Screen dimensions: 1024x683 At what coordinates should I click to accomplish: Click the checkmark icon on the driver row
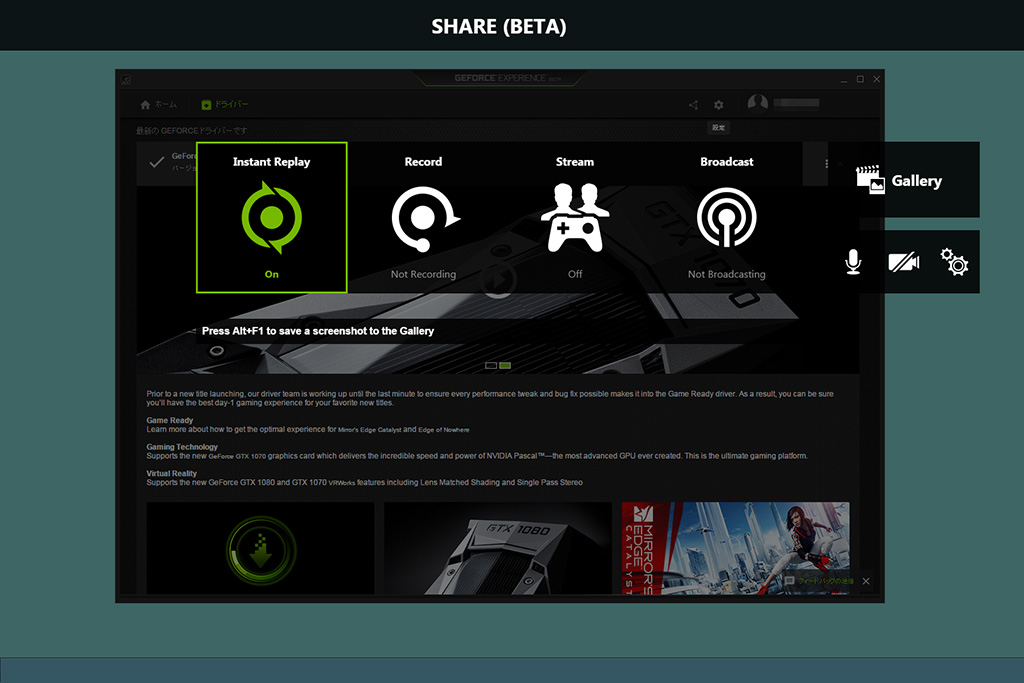pyautogui.click(x=156, y=162)
